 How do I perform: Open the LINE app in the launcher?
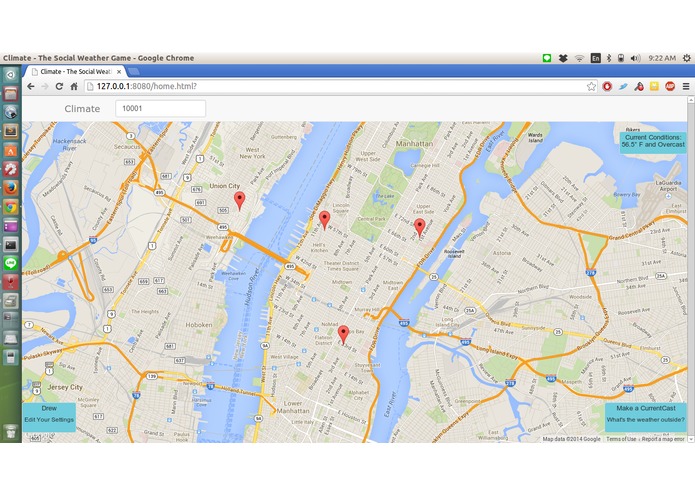tap(11, 264)
